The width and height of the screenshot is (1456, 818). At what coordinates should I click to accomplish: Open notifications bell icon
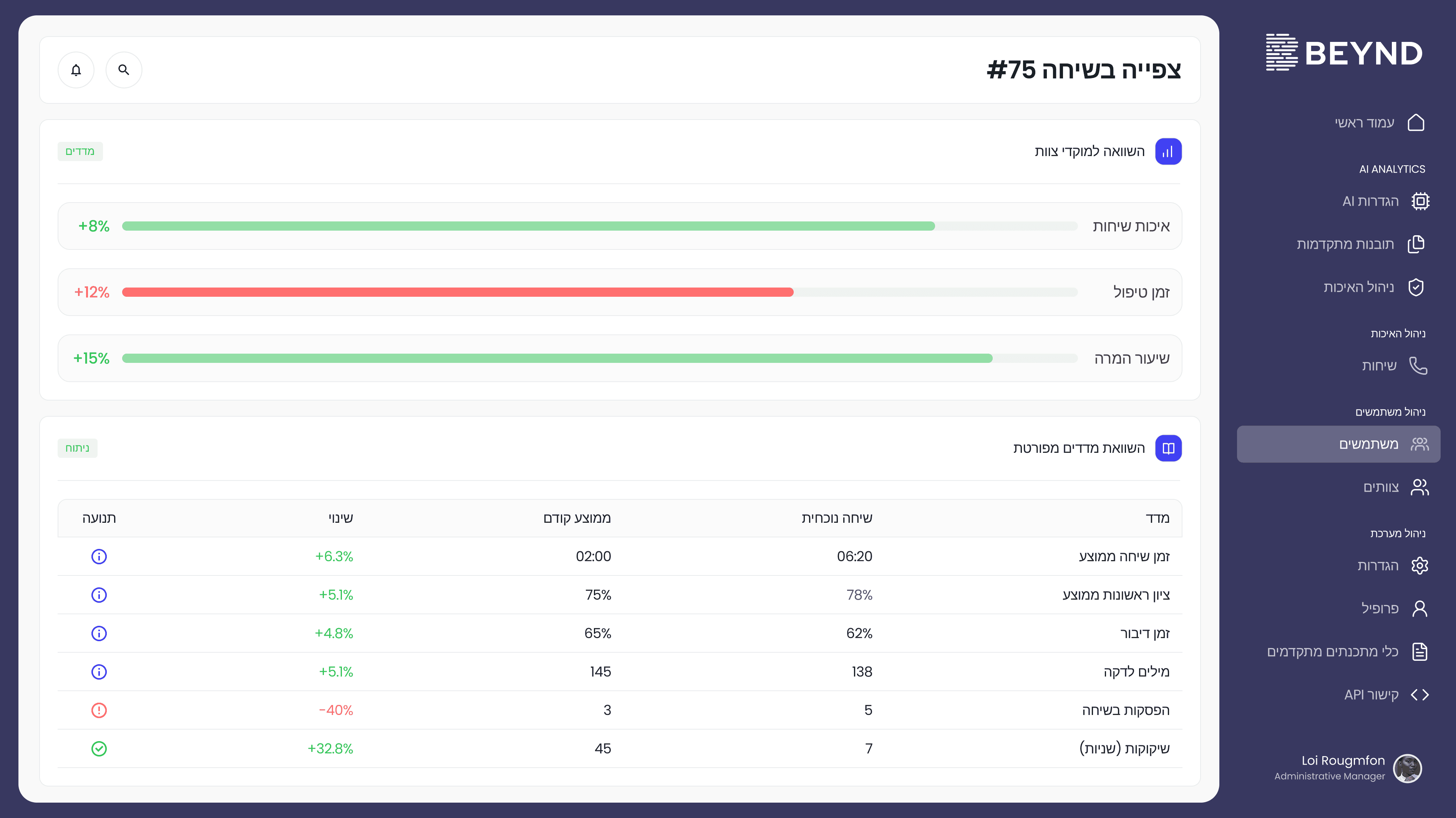click(x=76, y=70)
